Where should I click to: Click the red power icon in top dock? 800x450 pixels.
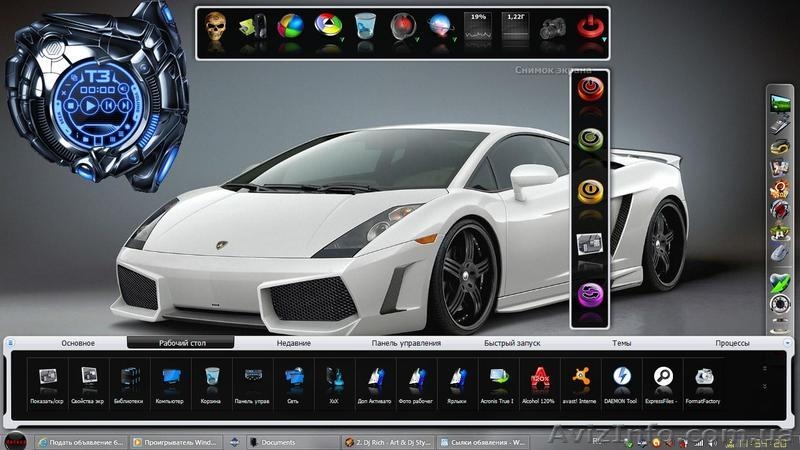[x=590, y=26]
